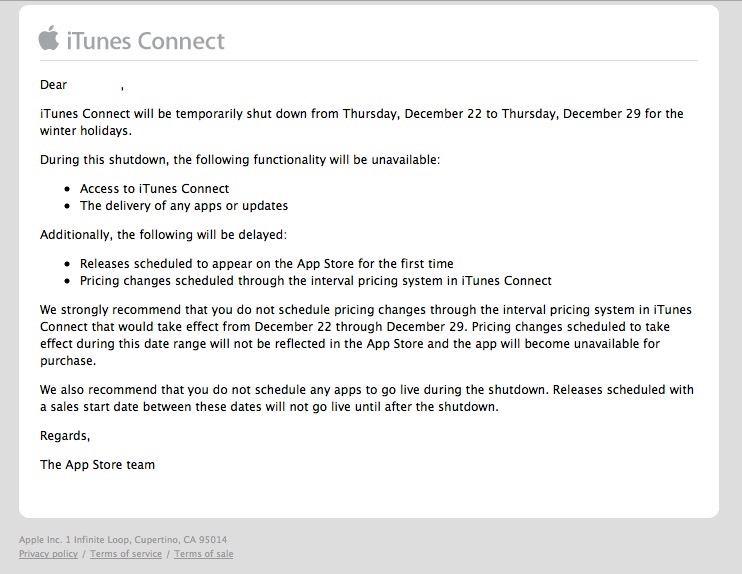Click the 'Dear' greeting text

(x=53, y=85)
